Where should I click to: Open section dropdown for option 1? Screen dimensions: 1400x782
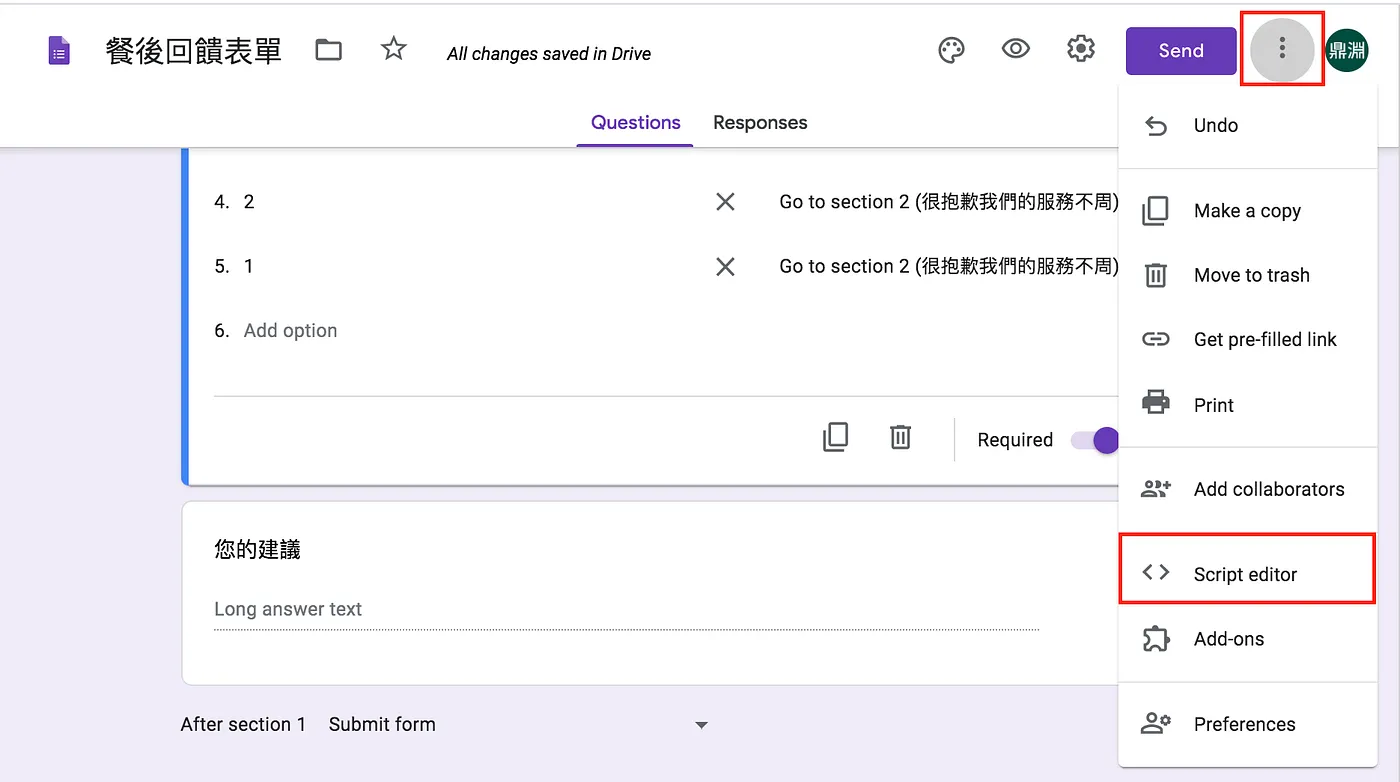tap(948, 266)
